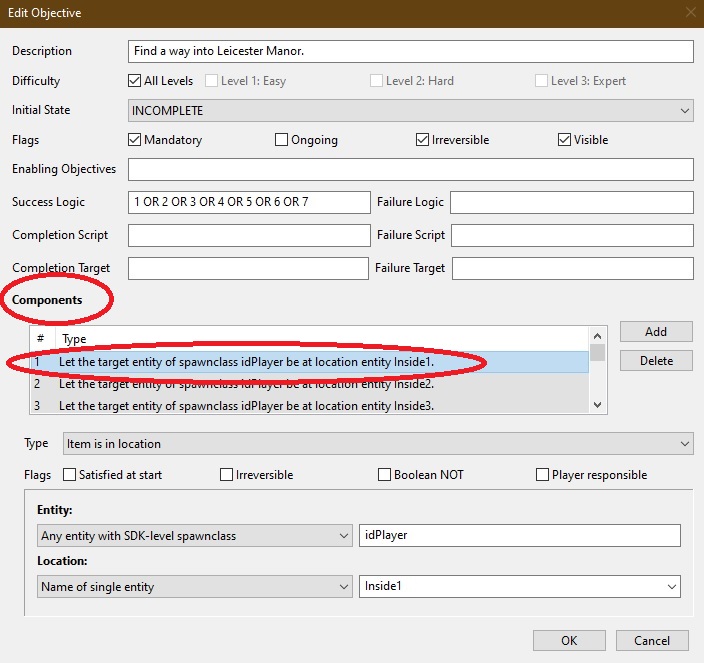
Task: Expand the Inside1 location value combo box
Action: (x=670, y=587)
